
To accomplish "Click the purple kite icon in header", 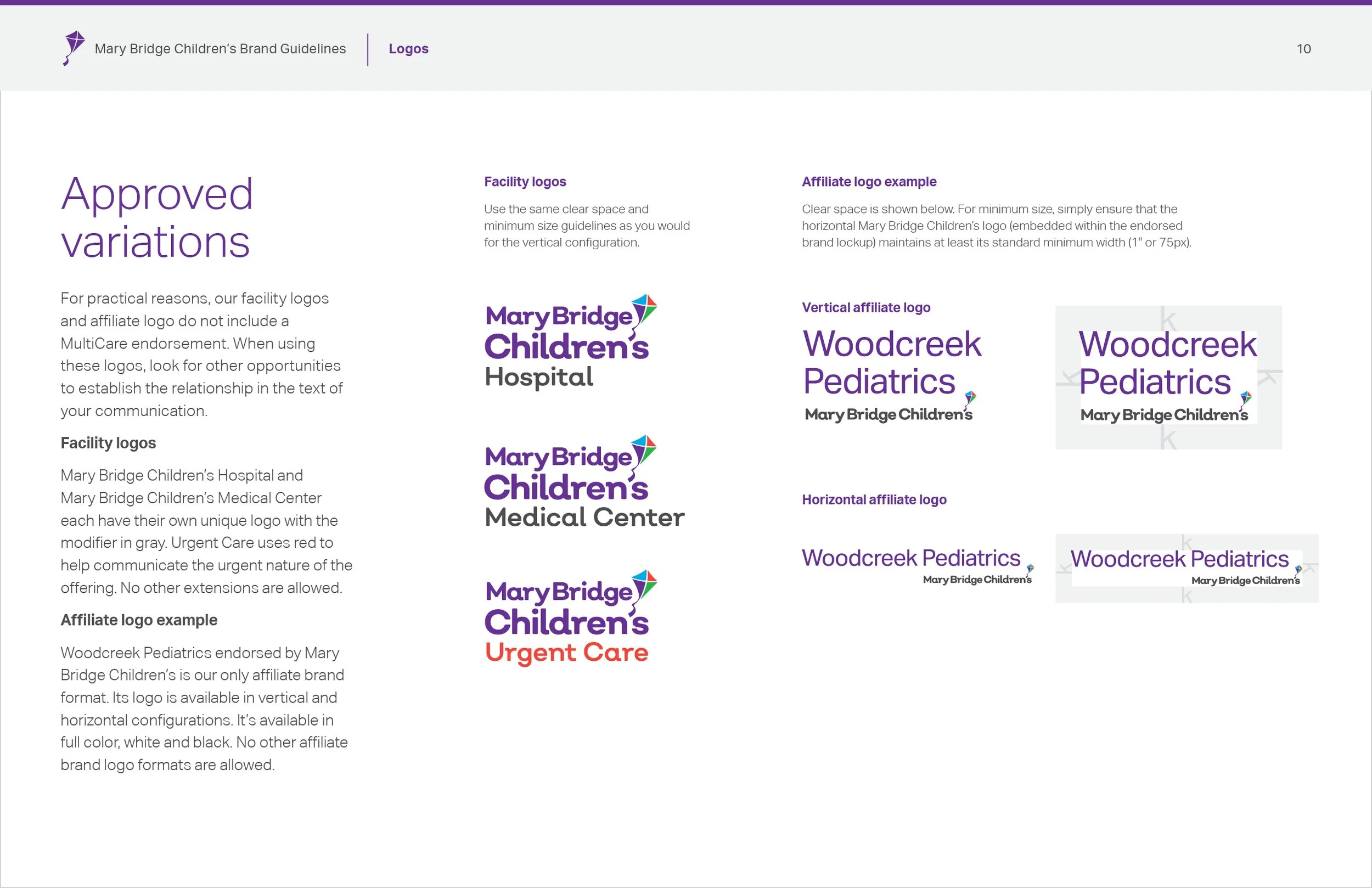I will pyautogui.click(x=74, y=48).
